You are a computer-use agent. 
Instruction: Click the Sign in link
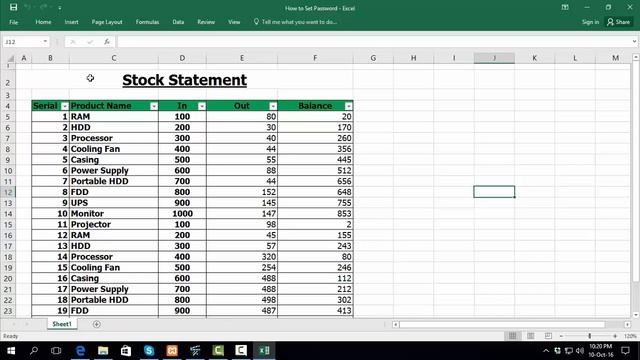[x=590, y=22]
